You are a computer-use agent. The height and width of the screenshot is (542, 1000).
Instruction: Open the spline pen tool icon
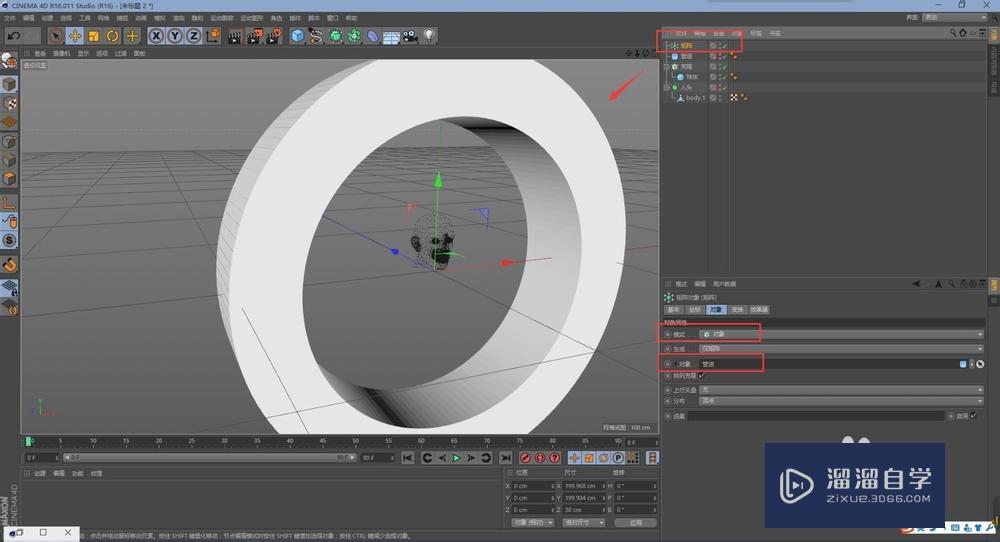coord(316,36)
